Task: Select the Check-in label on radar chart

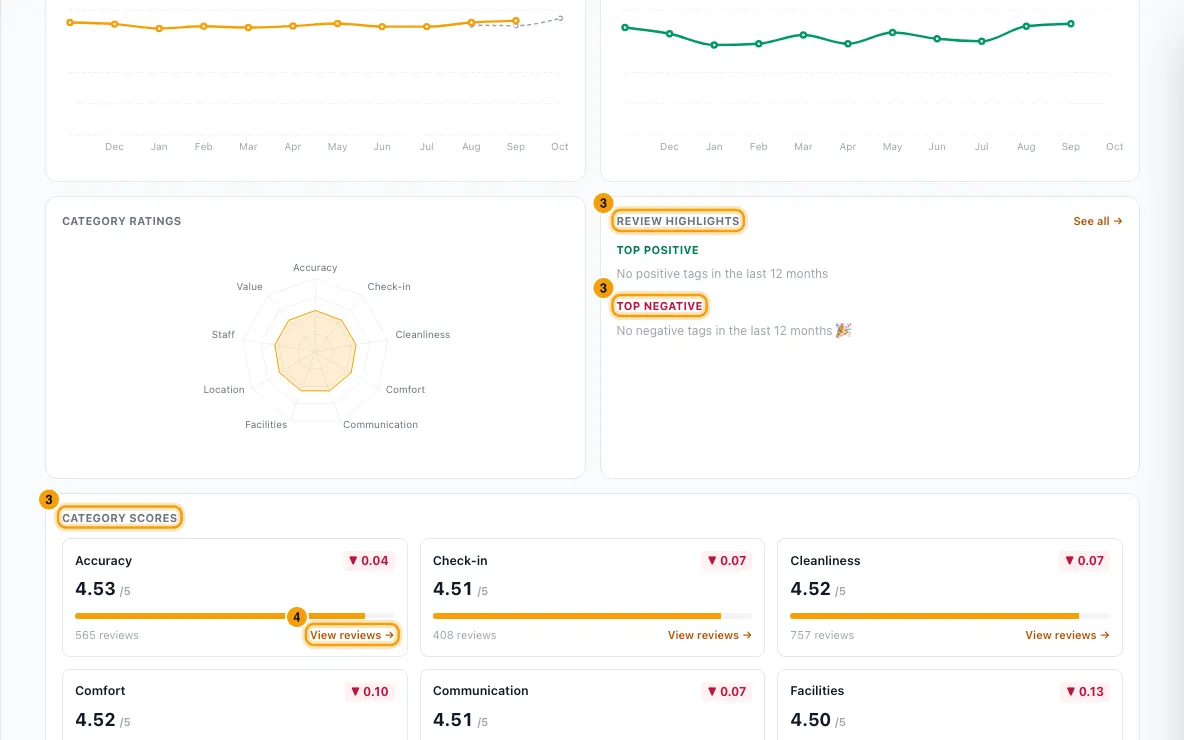Action: coord(389,286)
